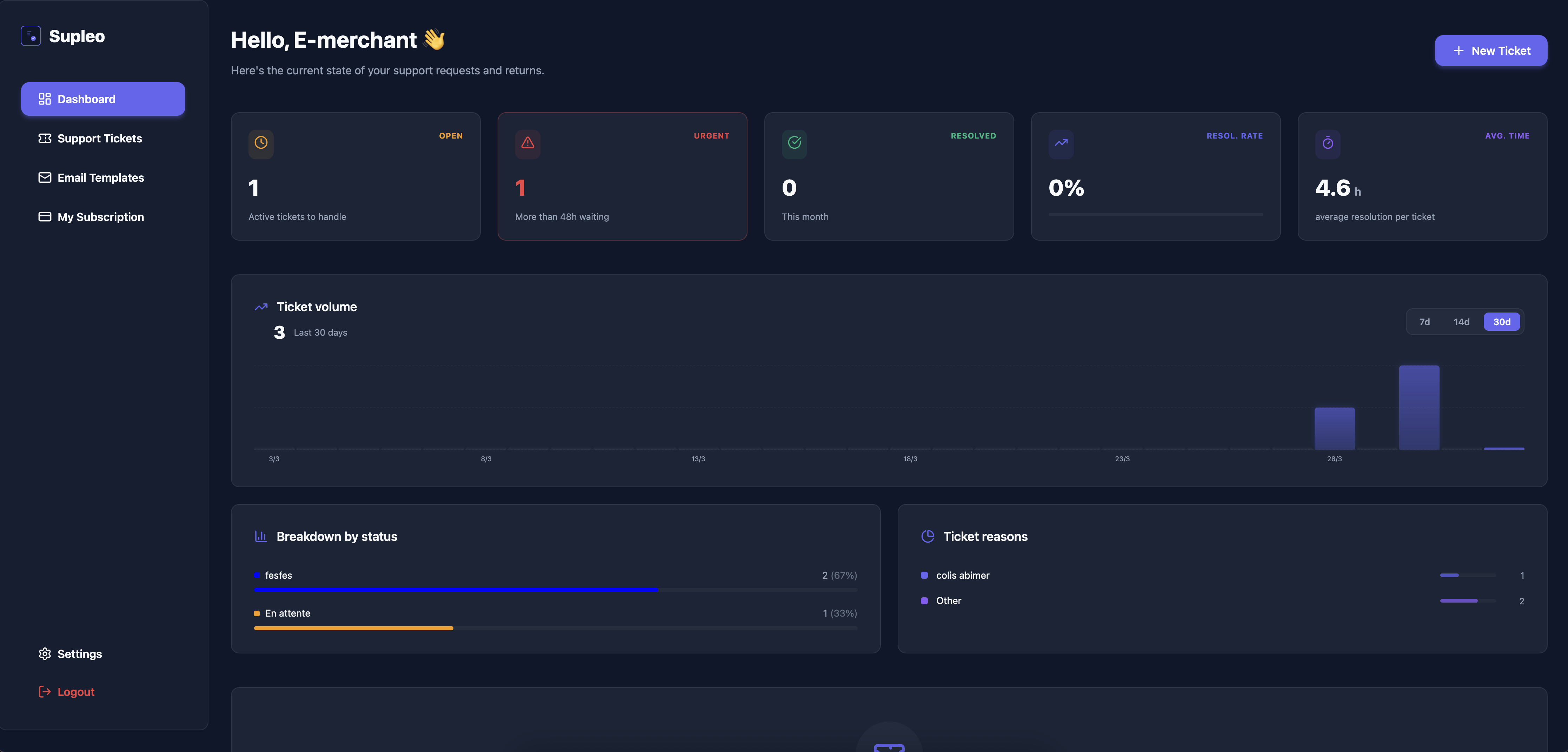Click the Supleo logo icon

(31, 36)
